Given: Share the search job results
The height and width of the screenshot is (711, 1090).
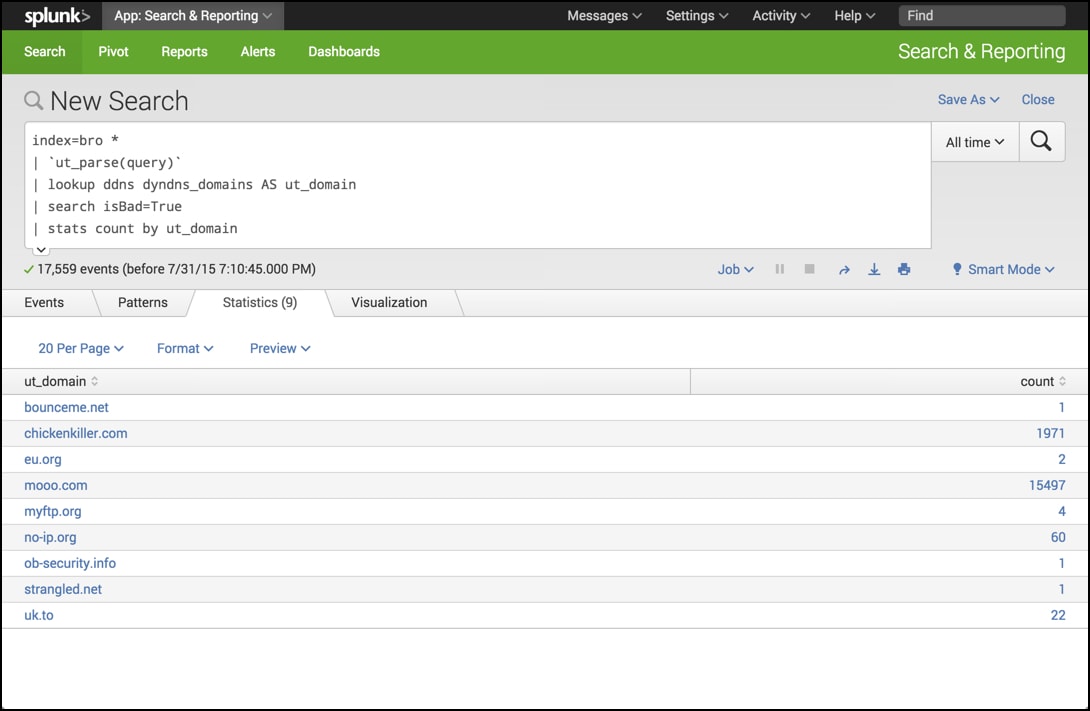Looking at the screenshot, I should [844, 270].
